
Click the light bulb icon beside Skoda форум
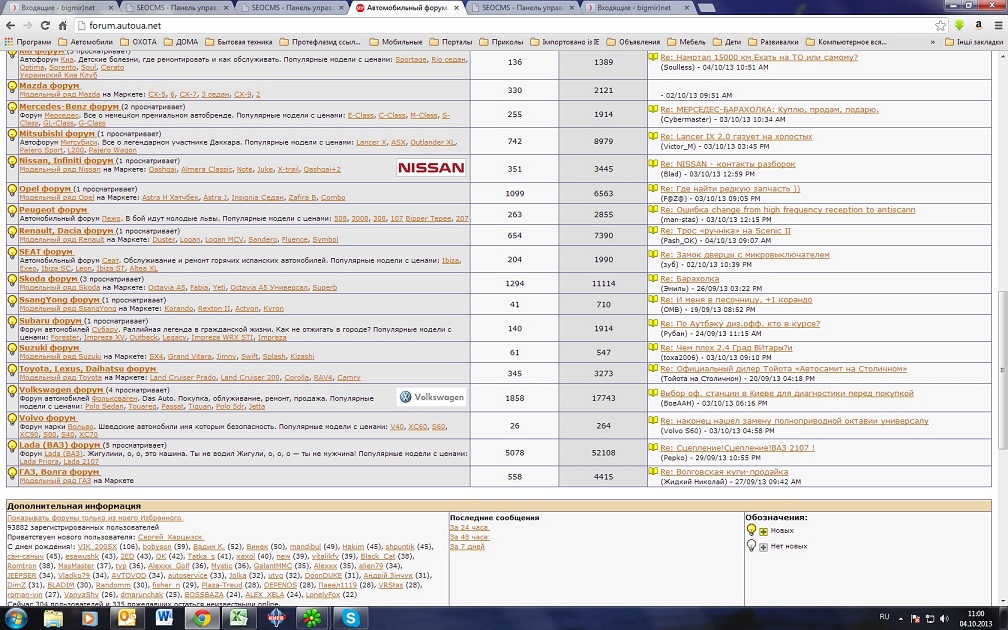[12, 283]
